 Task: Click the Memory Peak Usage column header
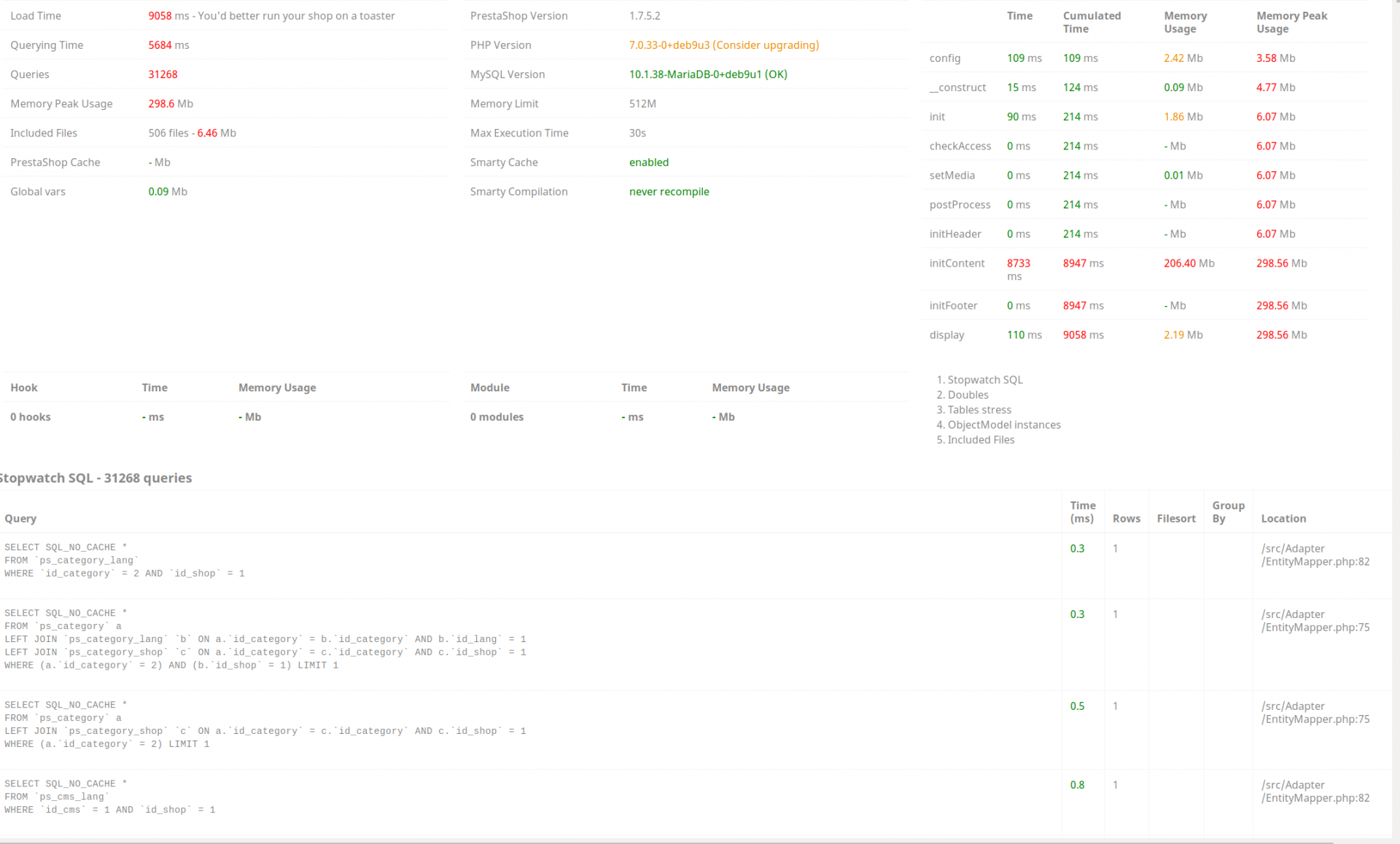[1291, 22]
